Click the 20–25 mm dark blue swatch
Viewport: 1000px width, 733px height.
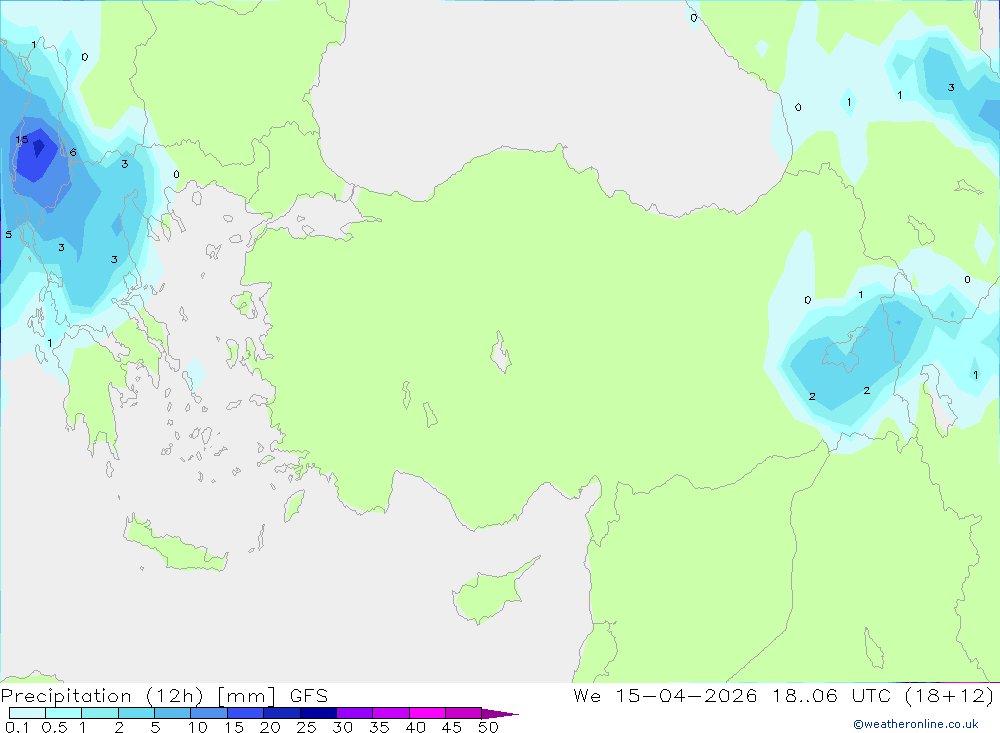point(281,713)
